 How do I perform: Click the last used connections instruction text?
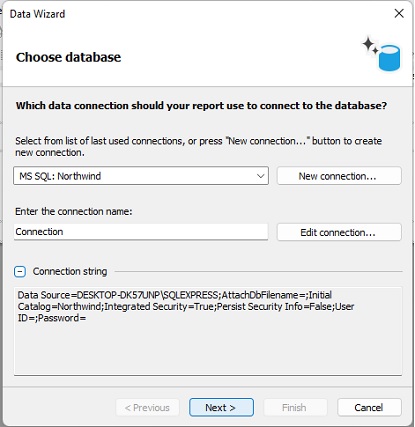click(x=198, y=147)
